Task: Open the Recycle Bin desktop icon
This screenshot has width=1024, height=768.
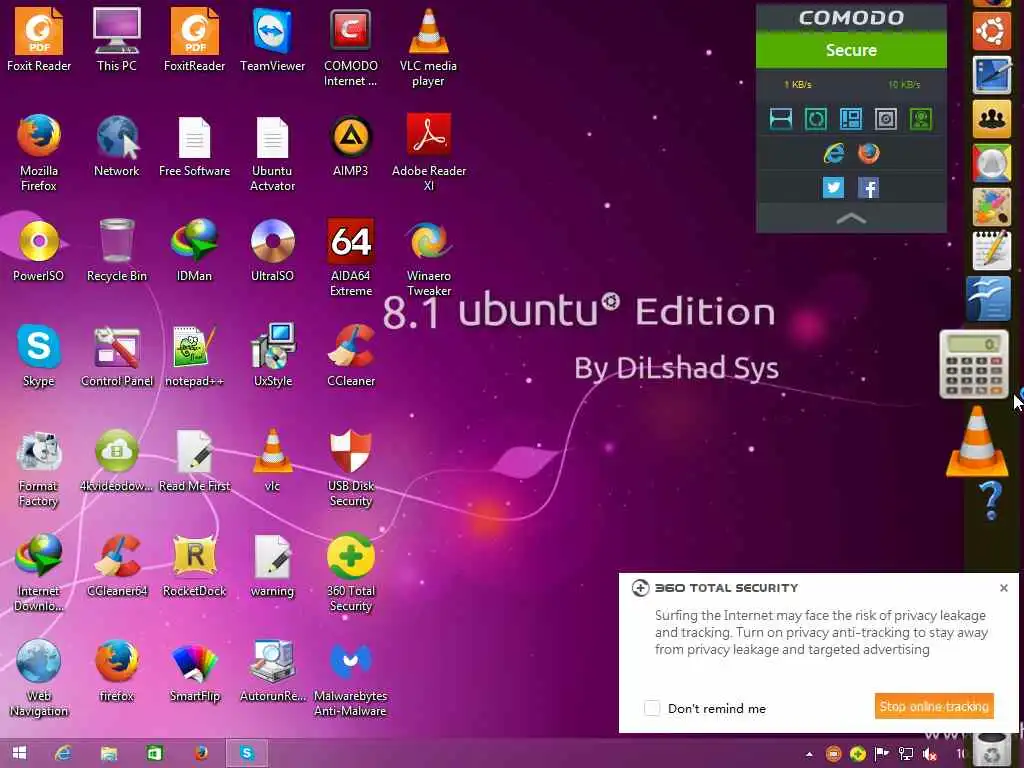Action: pos(116,249)
